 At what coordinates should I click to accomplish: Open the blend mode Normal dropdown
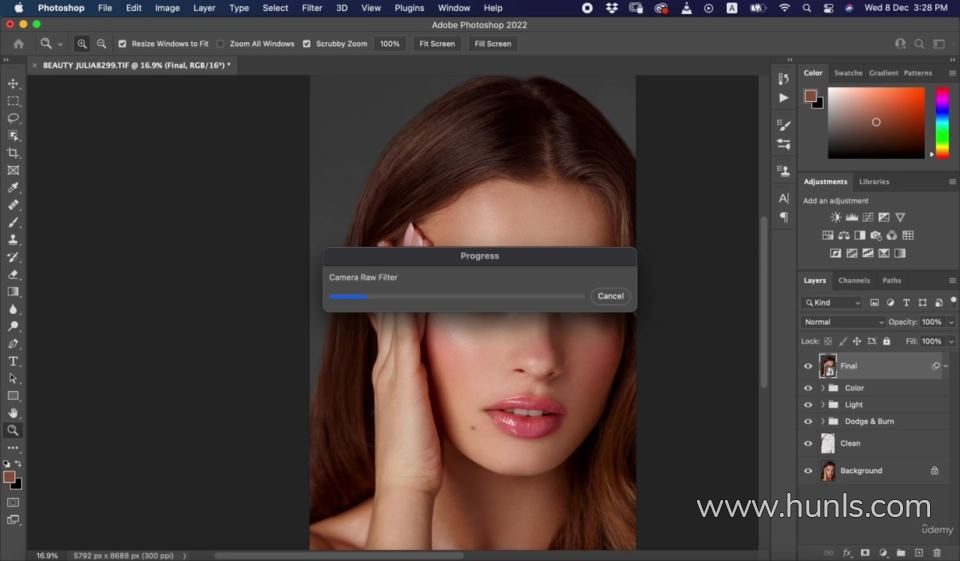coord(843,322)
